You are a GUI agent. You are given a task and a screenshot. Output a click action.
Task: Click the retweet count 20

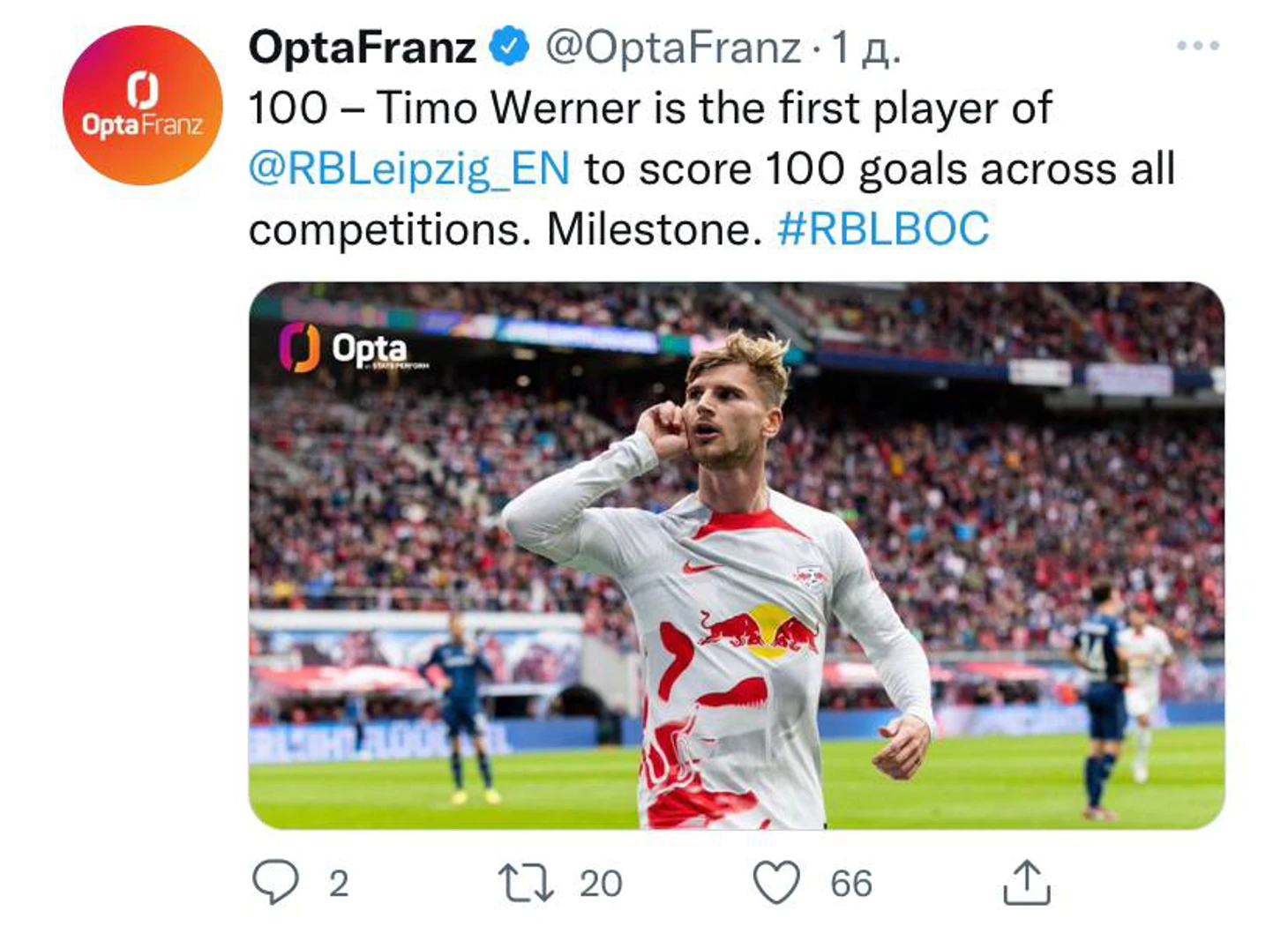click(x=601, y=884)
